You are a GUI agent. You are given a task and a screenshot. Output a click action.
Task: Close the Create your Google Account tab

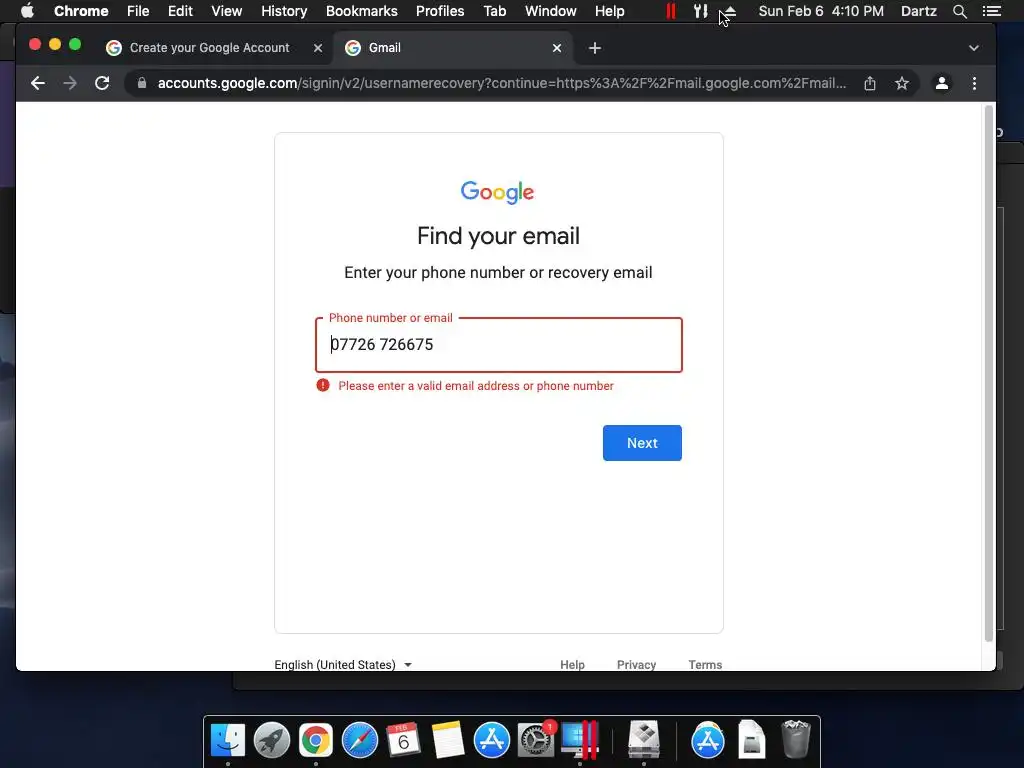point(318,48)
